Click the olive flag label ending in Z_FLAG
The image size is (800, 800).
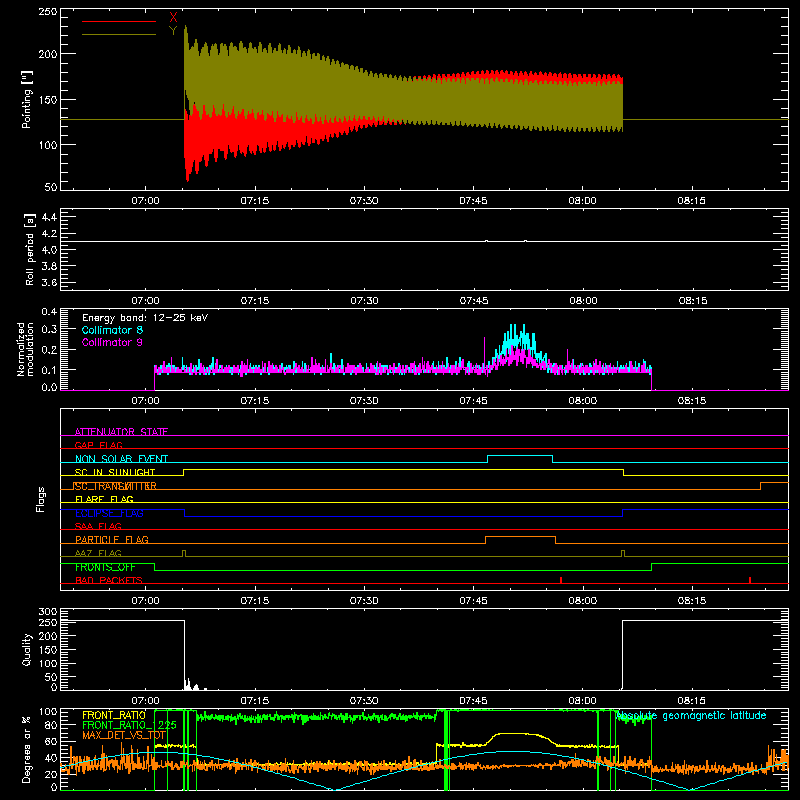pyautogui.click(x=98, y=553)
